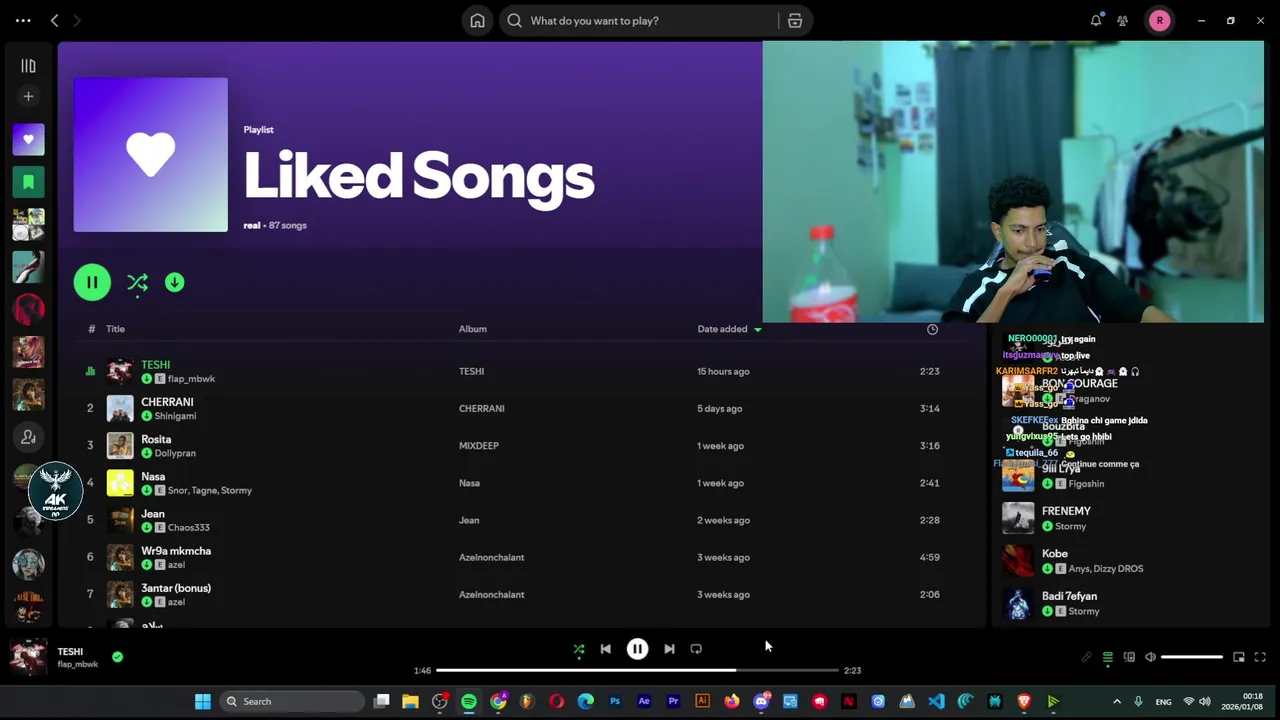Toggle shuffle in the bottom player bar
Viewport: 1280px width, 720px height.
[578, 649]
